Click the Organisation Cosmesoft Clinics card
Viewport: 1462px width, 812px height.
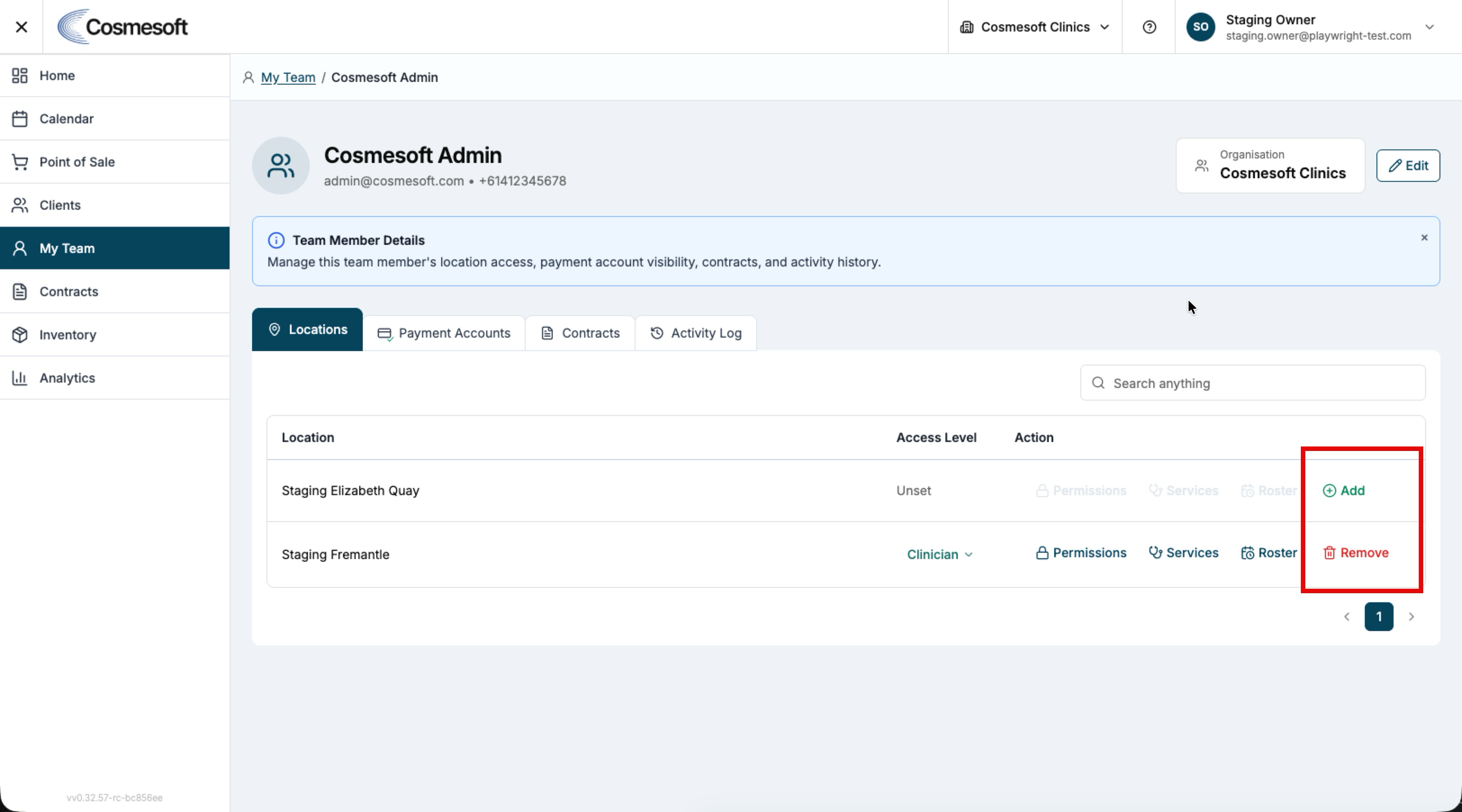[x=1270, y=166]
